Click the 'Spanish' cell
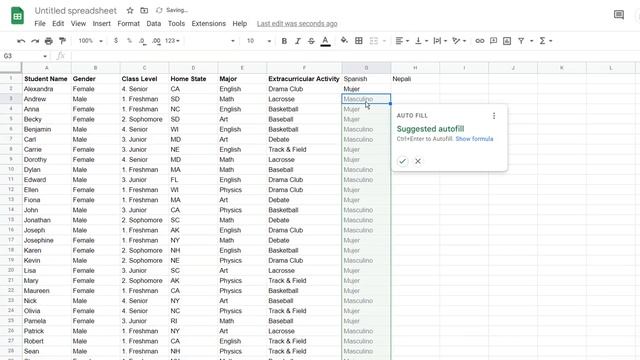 [366, 79]
